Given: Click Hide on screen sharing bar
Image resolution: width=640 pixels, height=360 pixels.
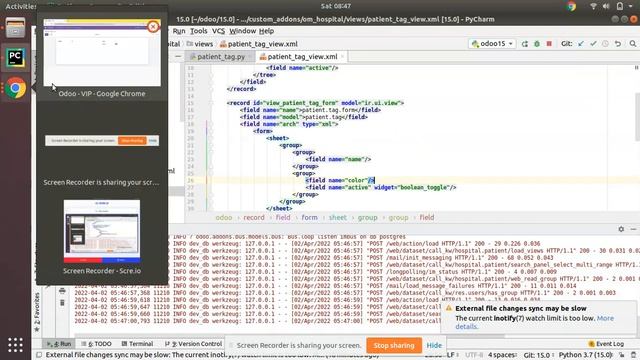Looking at the screenshot, I should [434, 345].
